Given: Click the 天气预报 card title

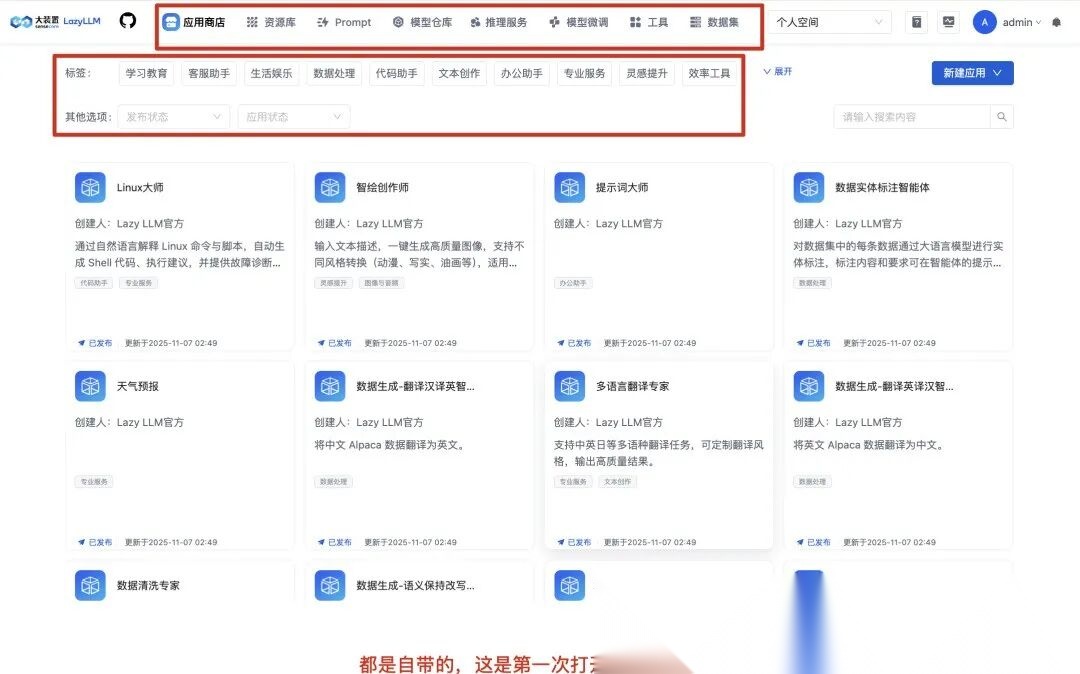Looking at the screenshot, I should 138,386.
